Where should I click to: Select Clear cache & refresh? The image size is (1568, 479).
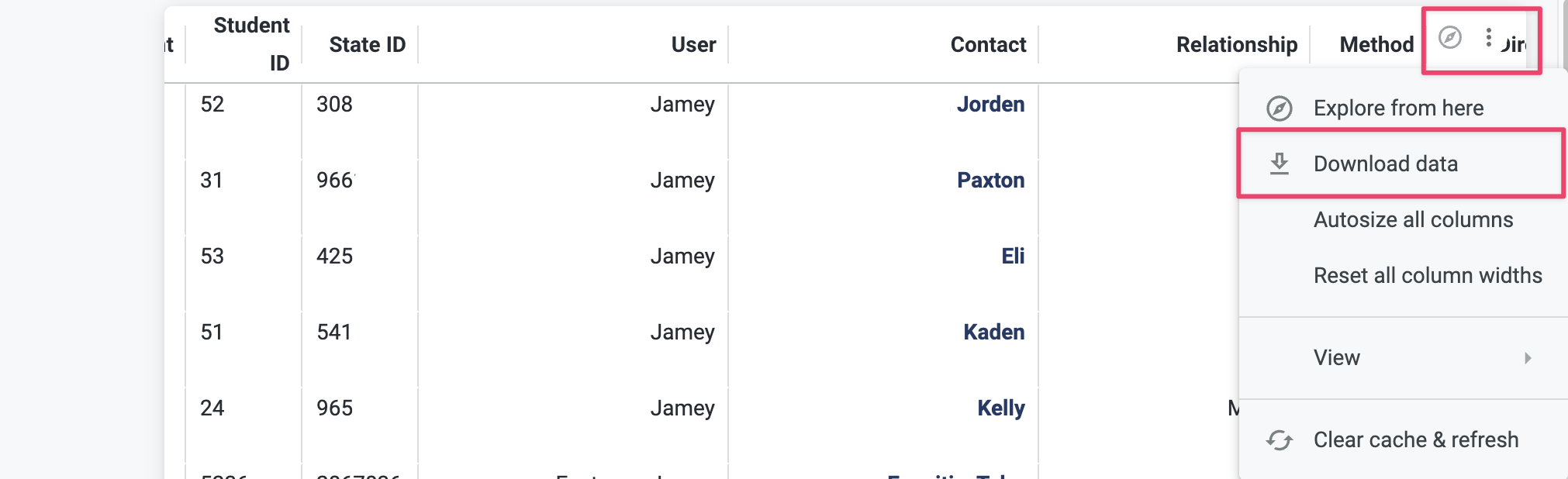1416,440
